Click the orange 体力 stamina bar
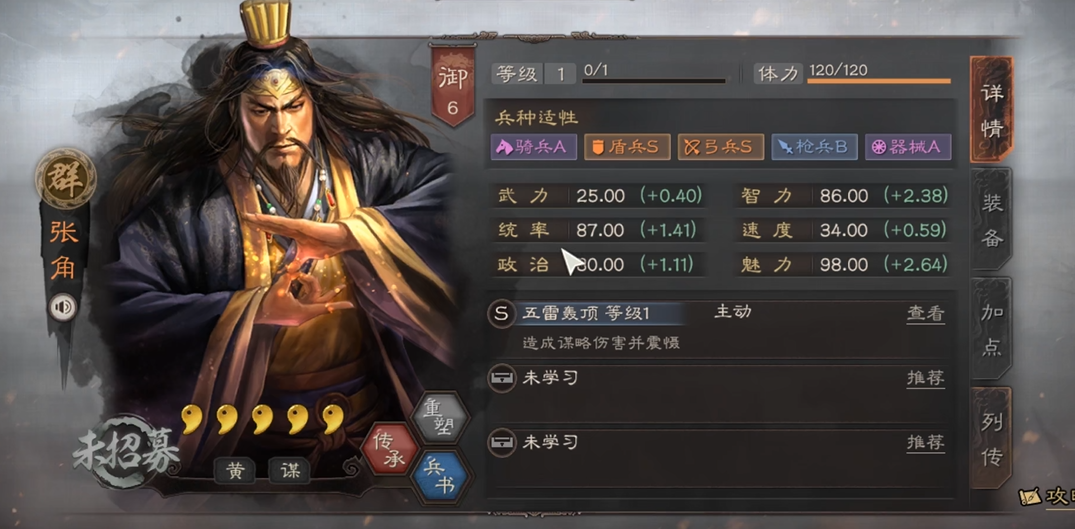Screen dimensions: 1075x529 click(879, 82)
